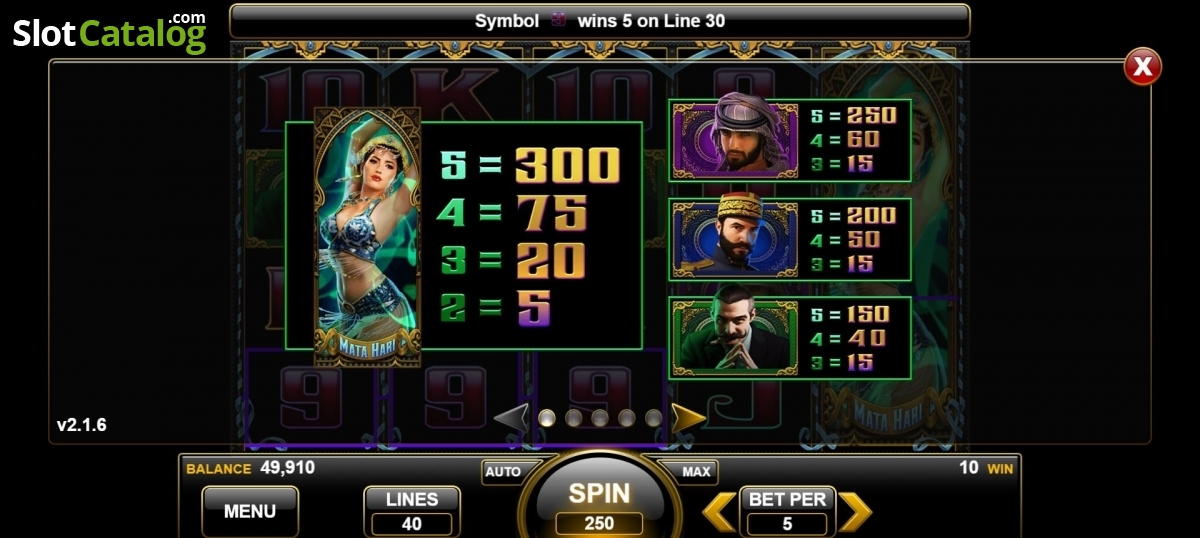Close the paytable with the red X

coord(1142,67)
